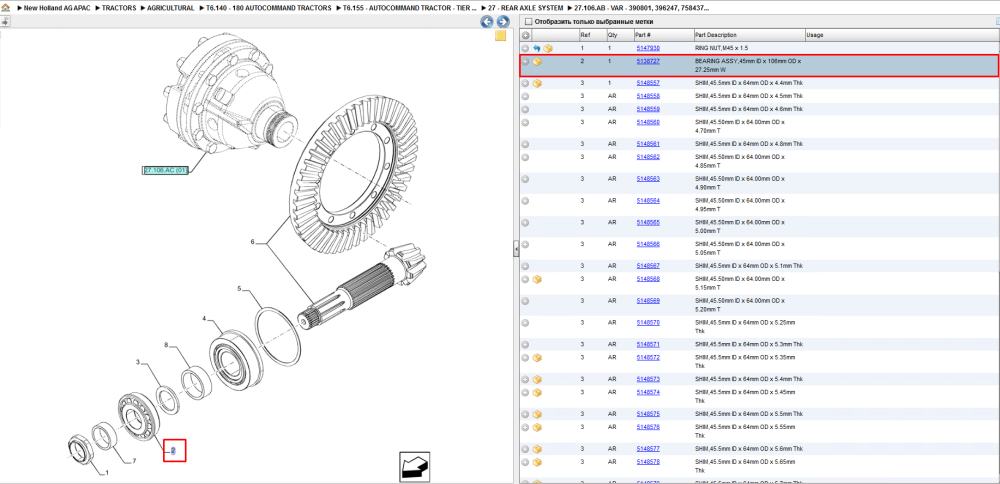Toggle grey selector circle for part 5148560
The width and height of the screenshot is (1000, 484).
click(x=526, y=122)
